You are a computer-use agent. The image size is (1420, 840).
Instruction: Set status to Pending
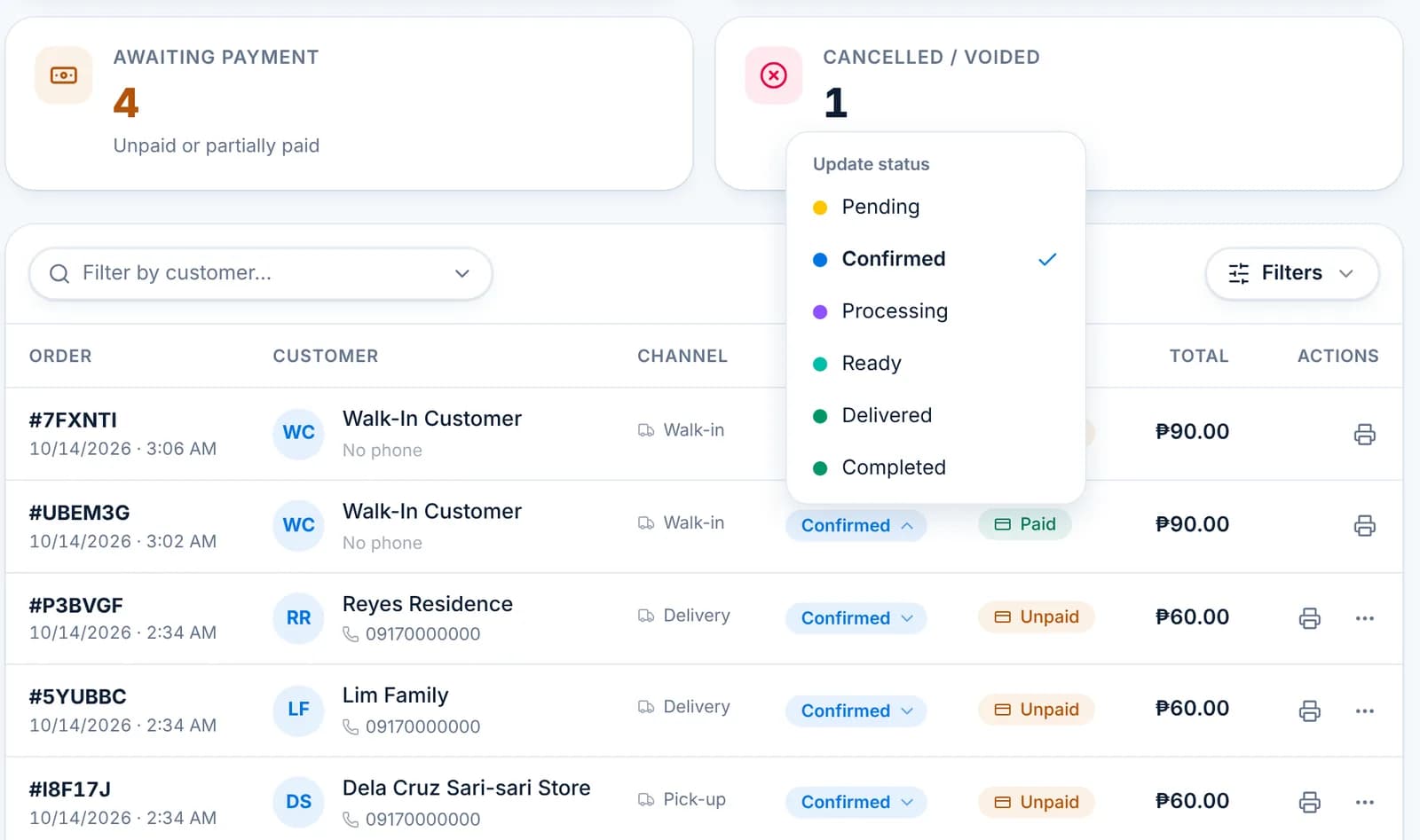[x=935, y=207]
